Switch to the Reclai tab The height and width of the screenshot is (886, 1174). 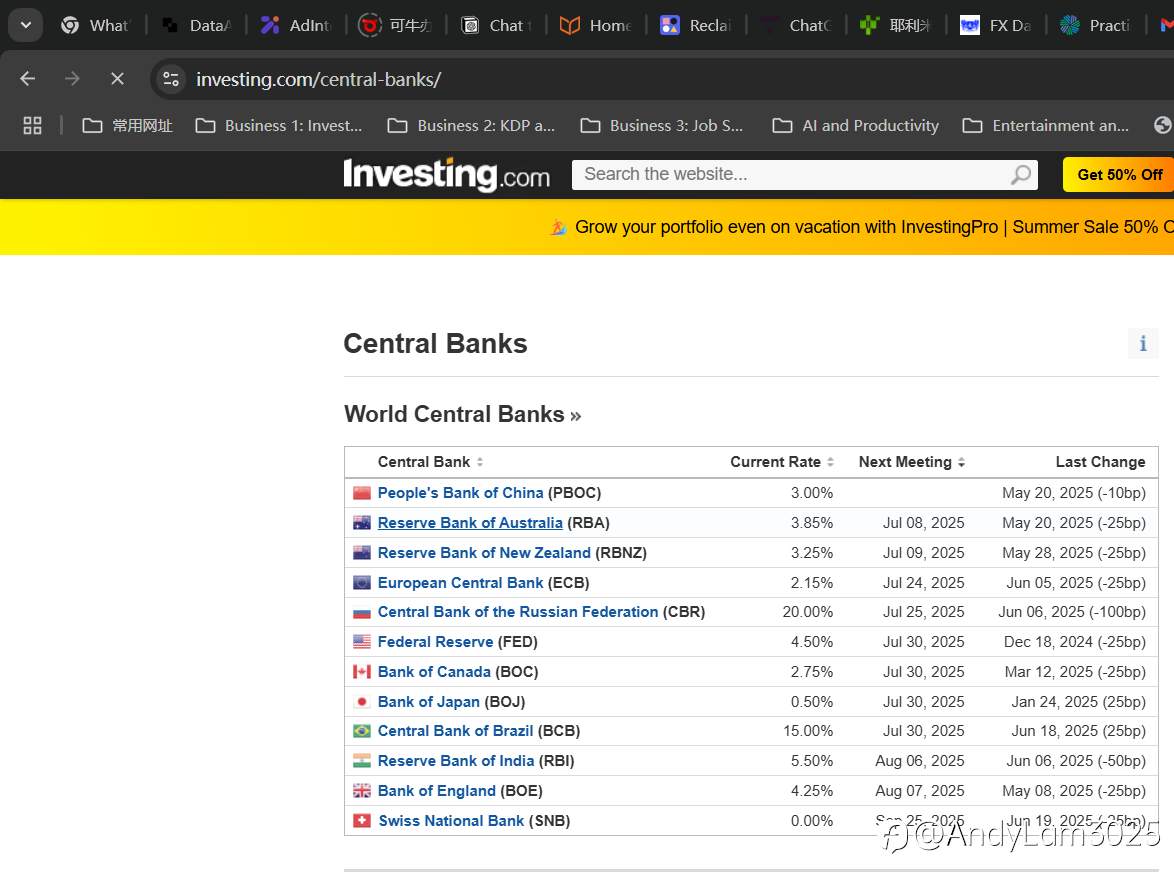[696, 25]
